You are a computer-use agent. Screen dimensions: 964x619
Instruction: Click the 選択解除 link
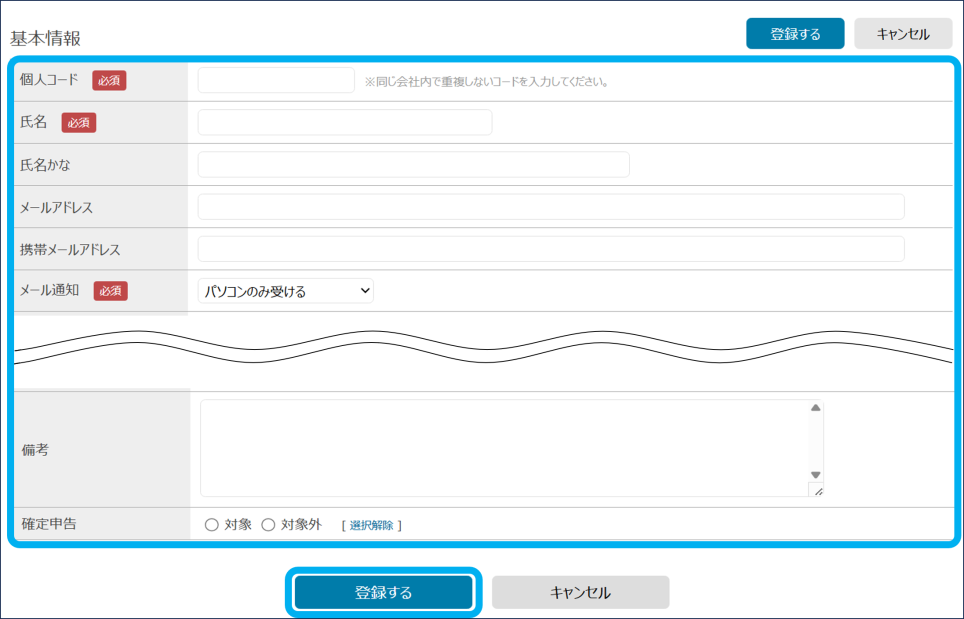pyautogui.click(x=371, y=525)
